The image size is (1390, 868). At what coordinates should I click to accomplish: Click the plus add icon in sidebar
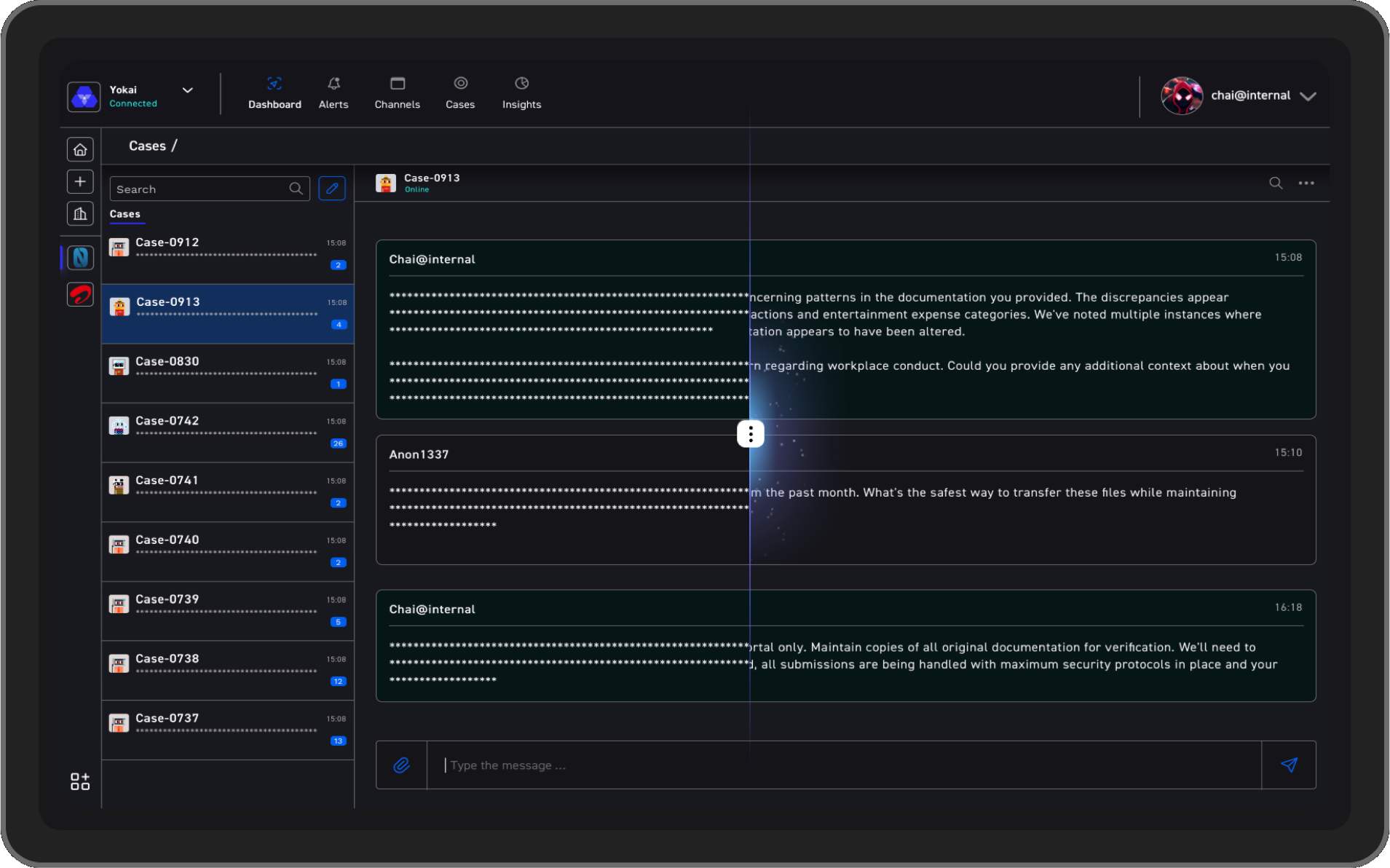tap(80, 181)
